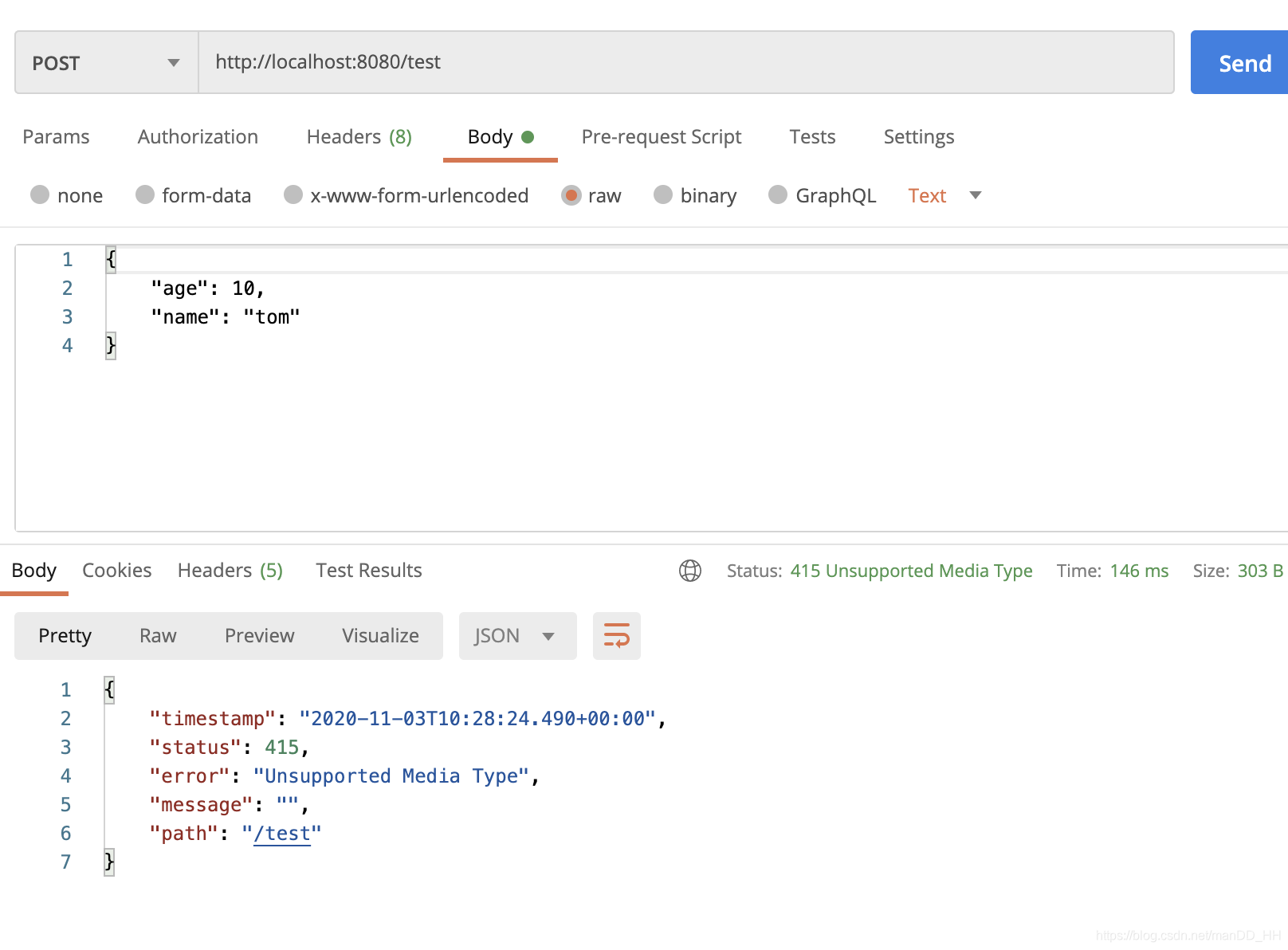Click the network information globe icon
Image resolution: width=1288 pixels, height=950 pixels.
pyautogui.click(x=690, y=571)
